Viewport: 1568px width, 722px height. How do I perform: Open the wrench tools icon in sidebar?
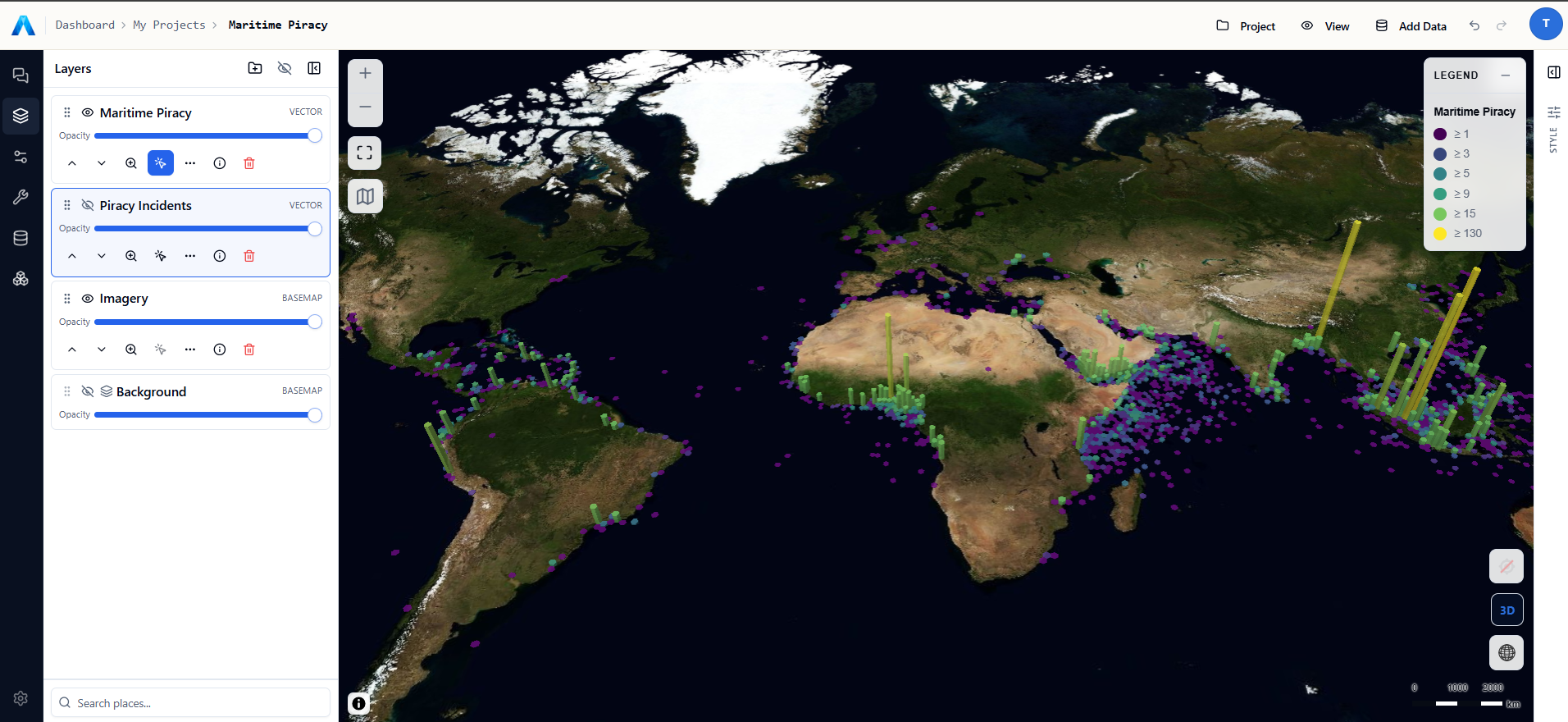tap(21, 197)
